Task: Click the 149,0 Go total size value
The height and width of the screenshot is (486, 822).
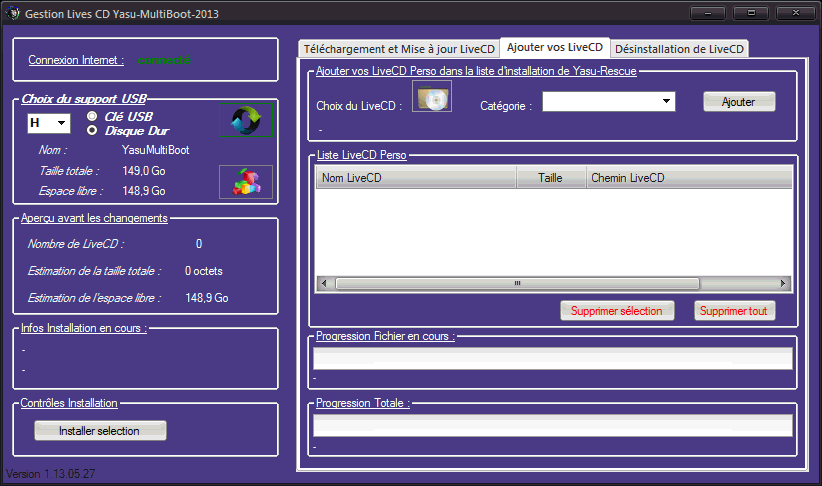Action: 144,171
